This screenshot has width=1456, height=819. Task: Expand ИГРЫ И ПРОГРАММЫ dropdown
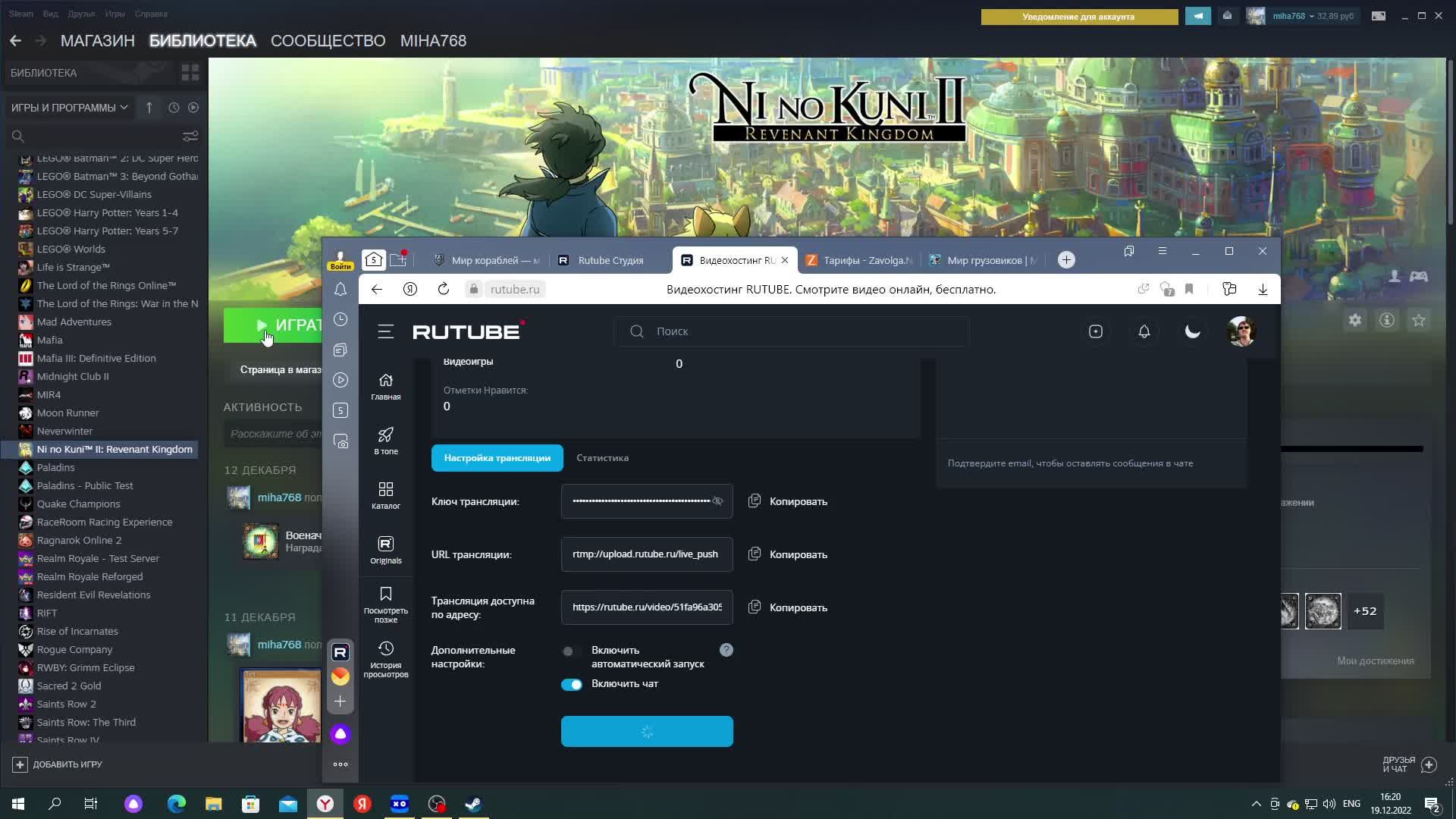pos(69,108)
